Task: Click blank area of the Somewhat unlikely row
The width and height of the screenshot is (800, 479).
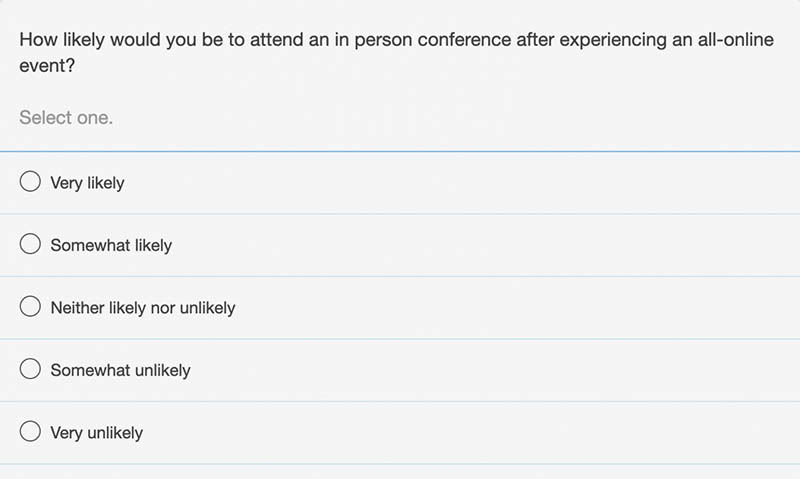Action: pyautogui.click(x=495, y=370)
